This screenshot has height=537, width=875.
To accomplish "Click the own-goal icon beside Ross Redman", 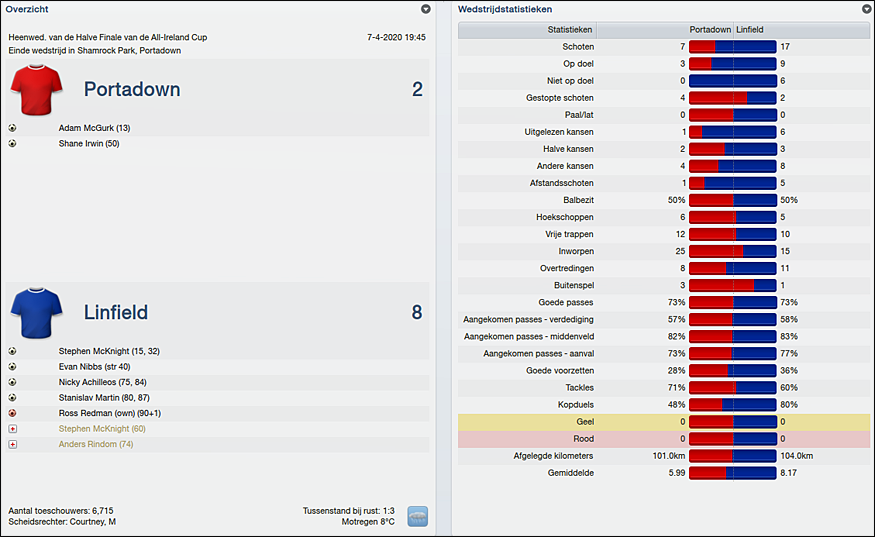I will point(12,413).
